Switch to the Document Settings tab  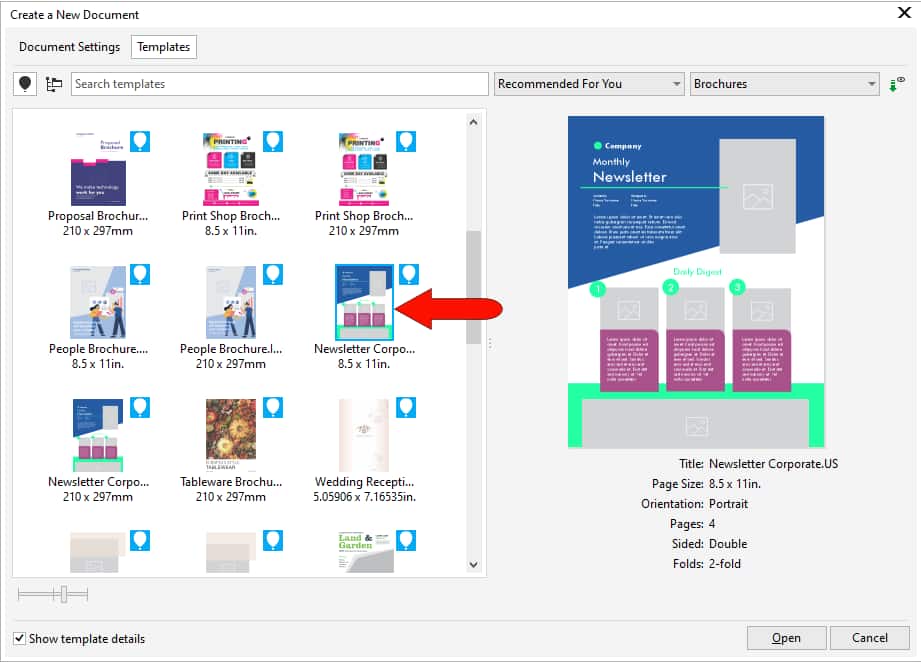[x=69, y=46]
